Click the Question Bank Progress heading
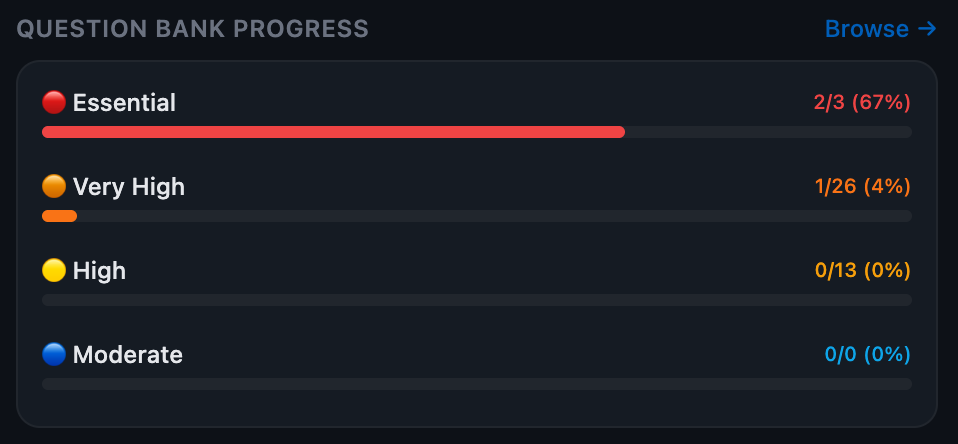The image size is (958, 444). pos(193,29)
